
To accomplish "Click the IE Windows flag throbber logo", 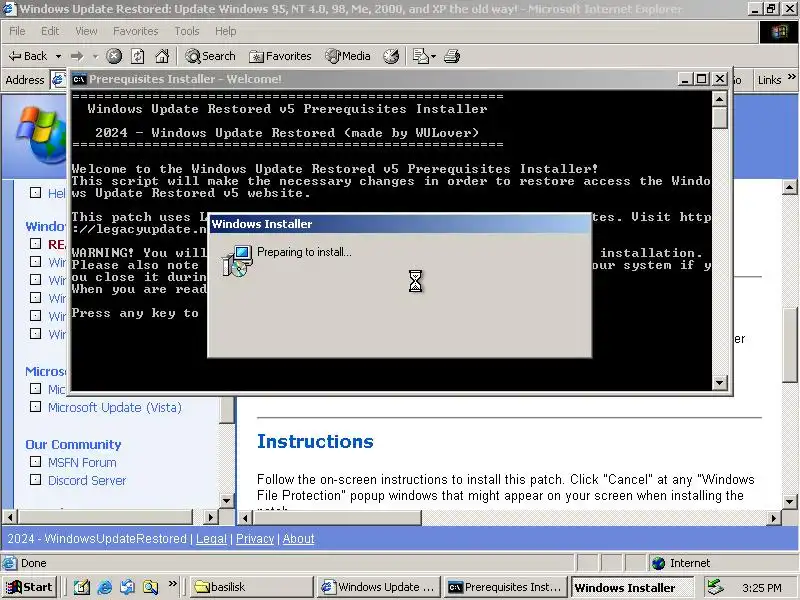I will (779, 32).
